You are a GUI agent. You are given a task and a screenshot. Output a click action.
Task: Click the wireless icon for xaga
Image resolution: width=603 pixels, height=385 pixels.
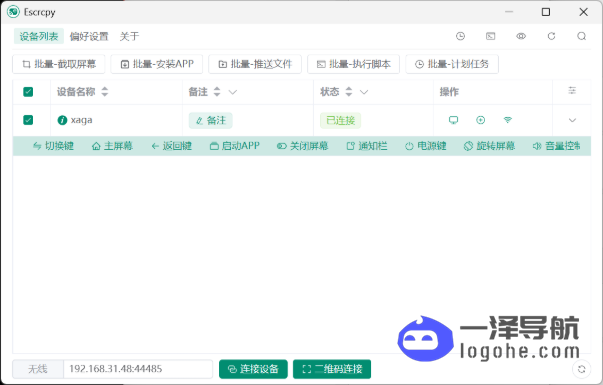coord(508,120)
